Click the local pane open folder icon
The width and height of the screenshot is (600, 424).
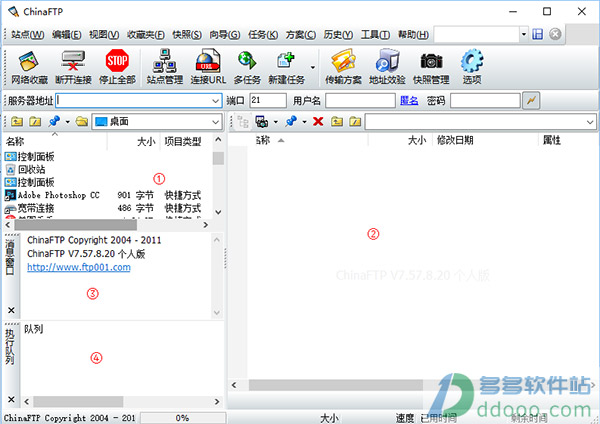click(x=82, y=122)
